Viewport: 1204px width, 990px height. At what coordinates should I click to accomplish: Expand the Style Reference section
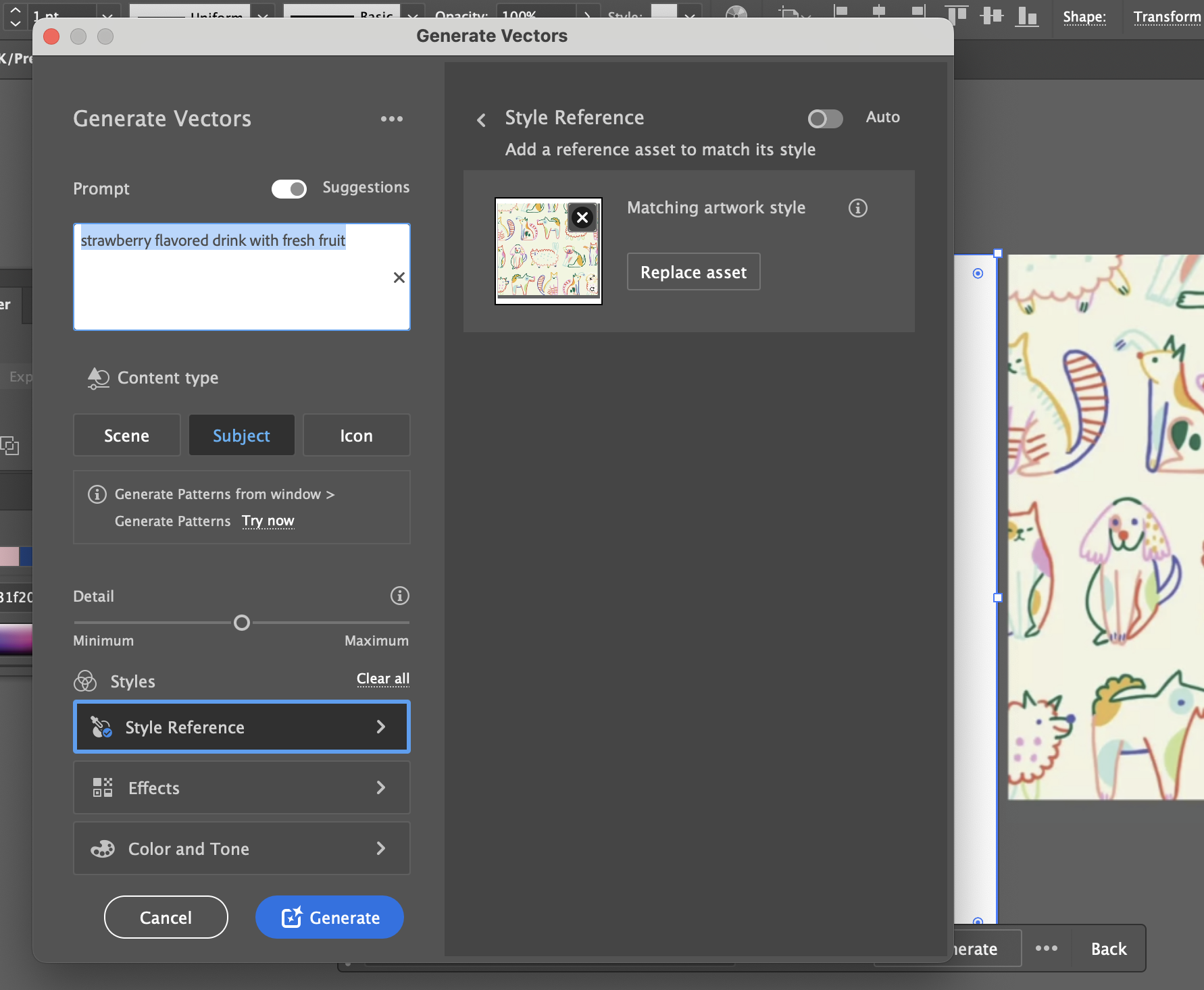241,727
